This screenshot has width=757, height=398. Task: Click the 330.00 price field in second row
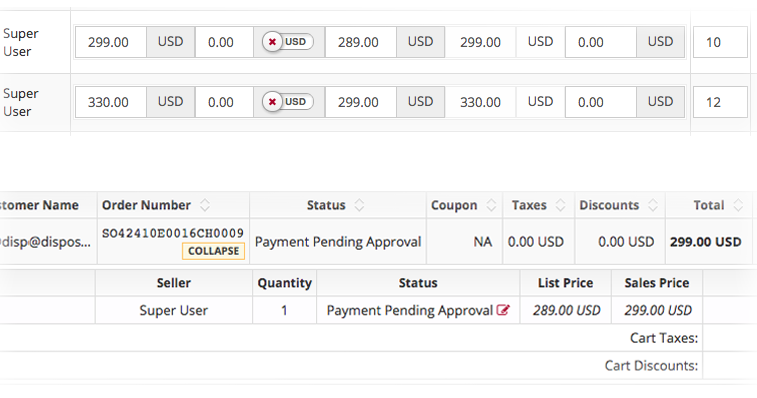[111, 102]
